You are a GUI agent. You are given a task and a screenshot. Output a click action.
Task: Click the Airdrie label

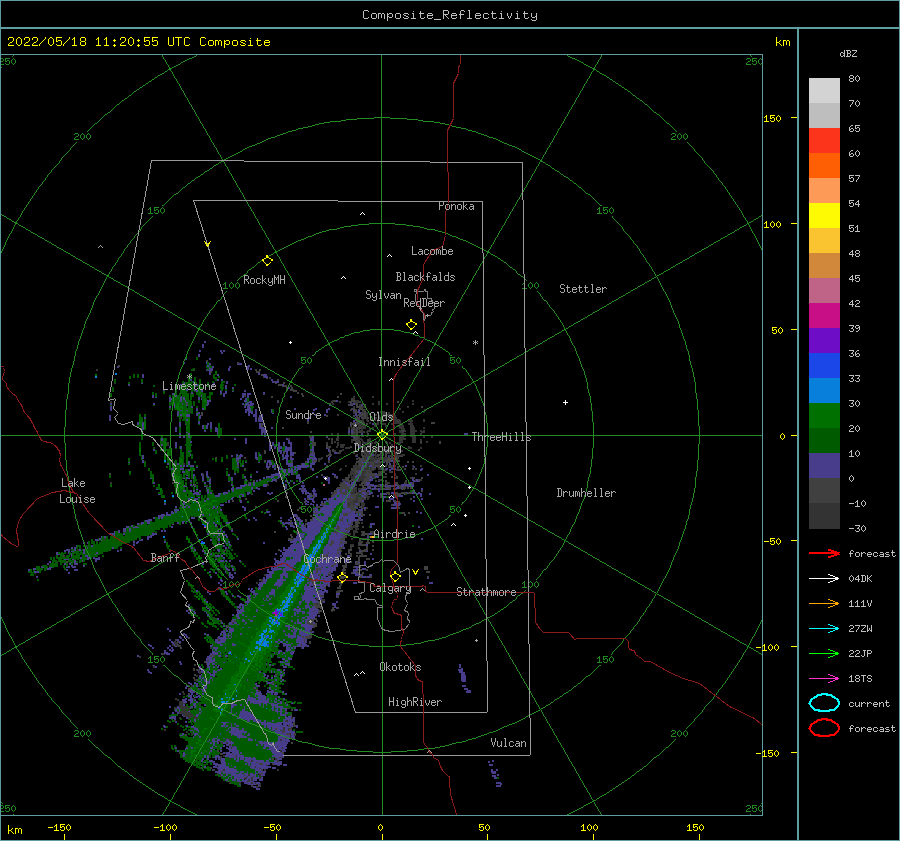click(x=394, y=534)
